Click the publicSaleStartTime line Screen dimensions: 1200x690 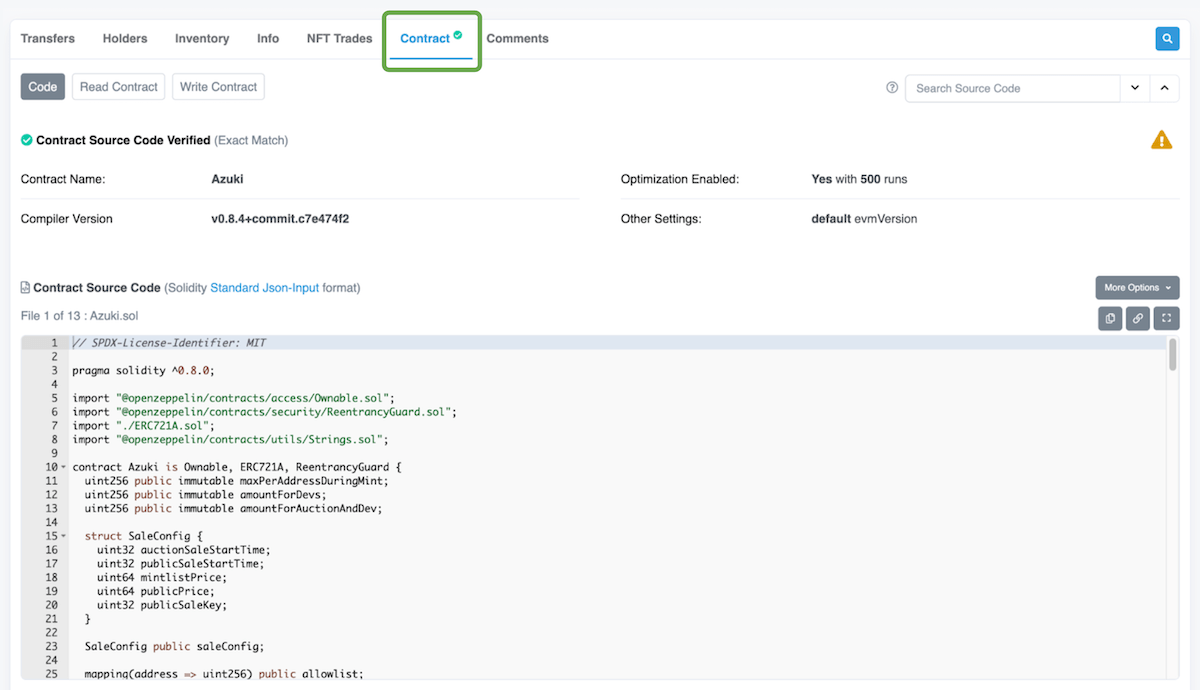point(180,564)
